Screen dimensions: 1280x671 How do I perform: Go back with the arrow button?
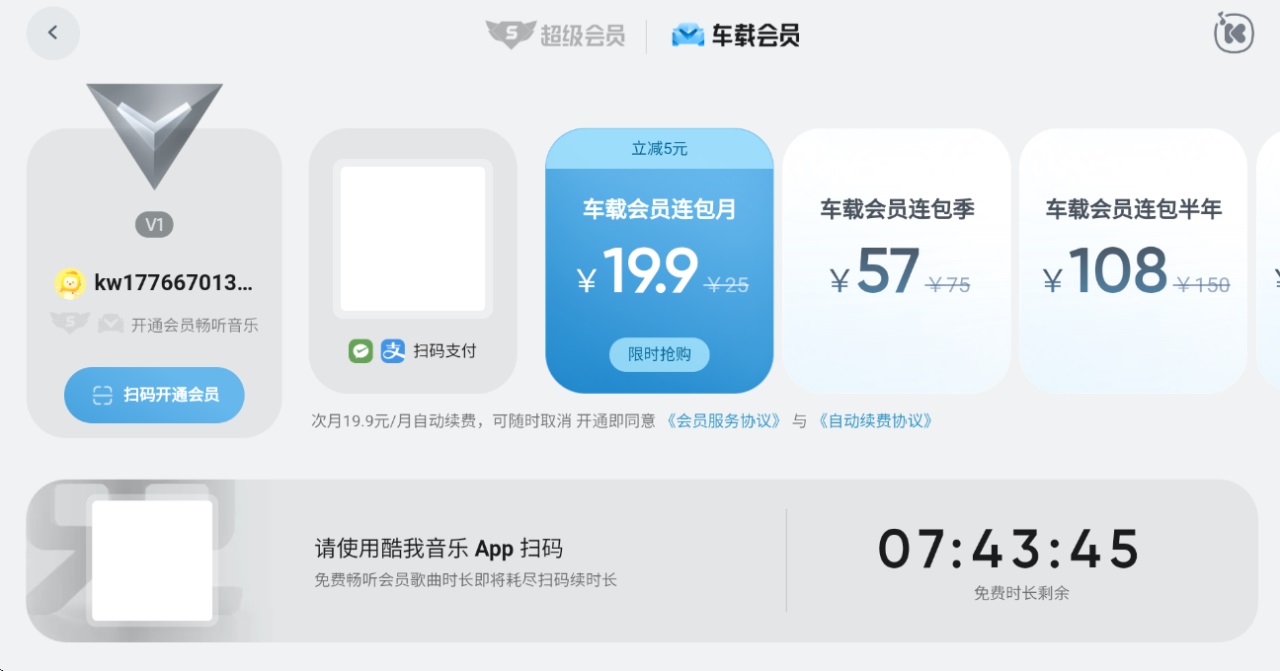[53, 33]
